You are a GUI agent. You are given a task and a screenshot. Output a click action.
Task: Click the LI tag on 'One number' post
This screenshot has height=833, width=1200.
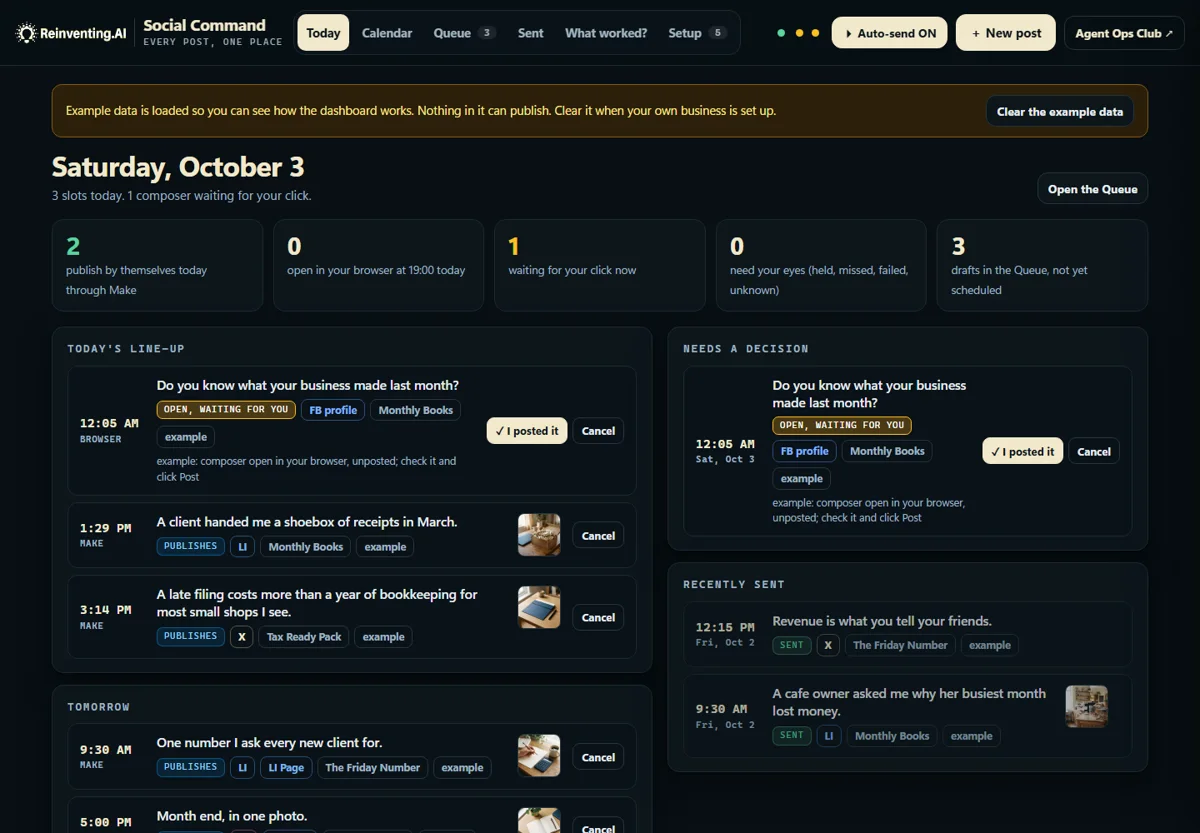point(242,768)
